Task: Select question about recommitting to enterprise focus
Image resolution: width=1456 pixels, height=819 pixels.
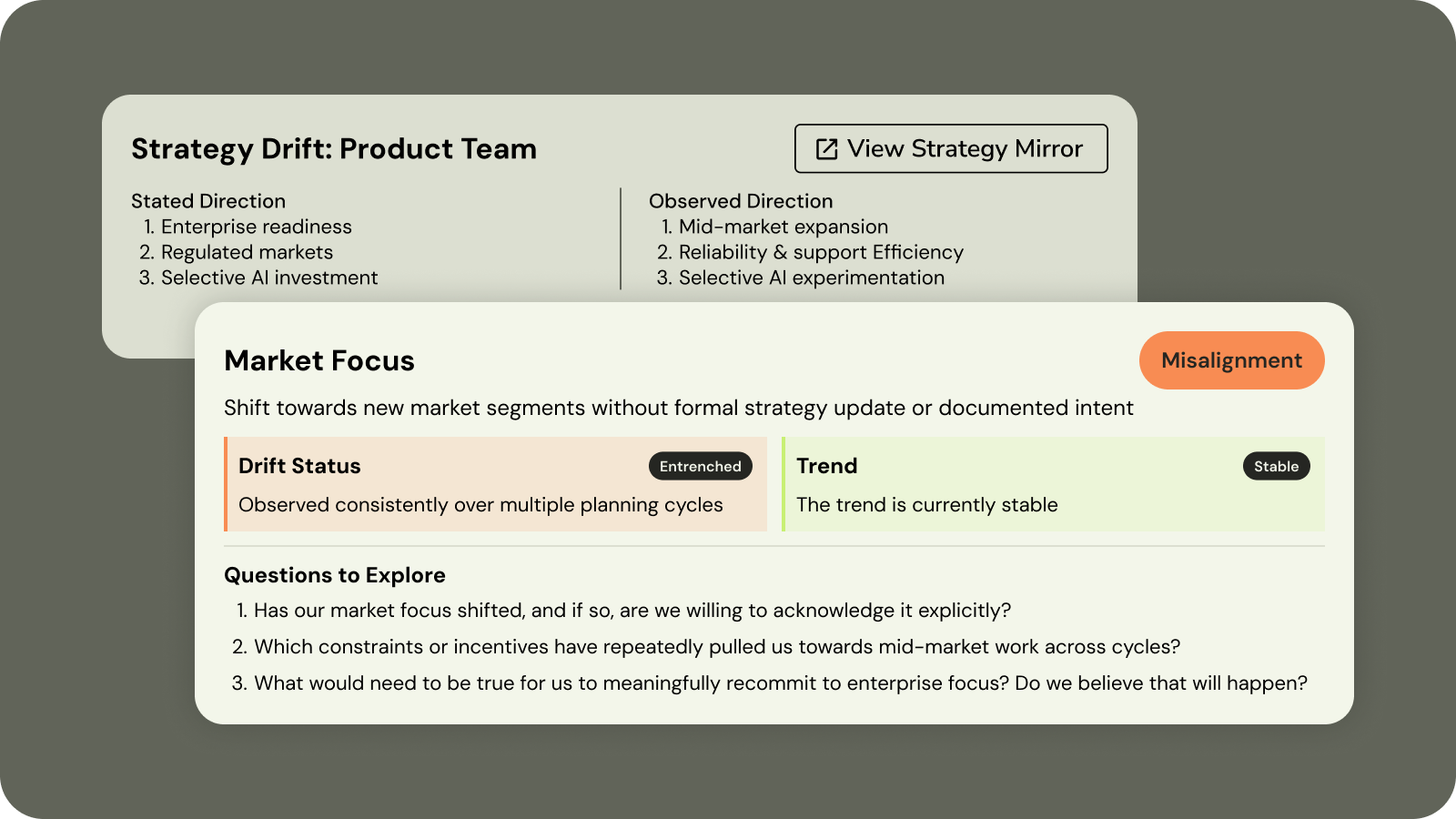Action: 780,682
